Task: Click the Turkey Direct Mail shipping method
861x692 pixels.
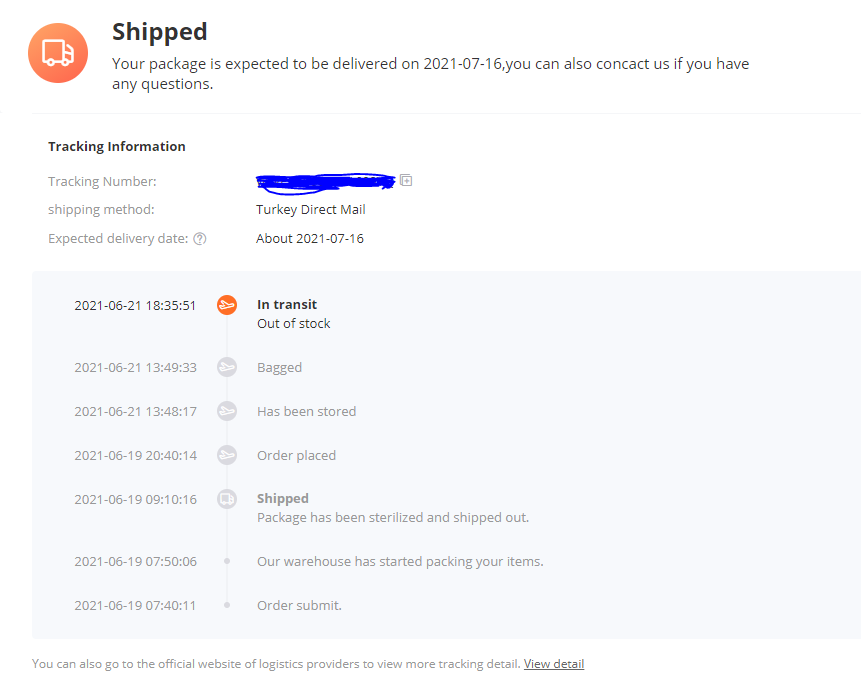Action: click(311, 210)
